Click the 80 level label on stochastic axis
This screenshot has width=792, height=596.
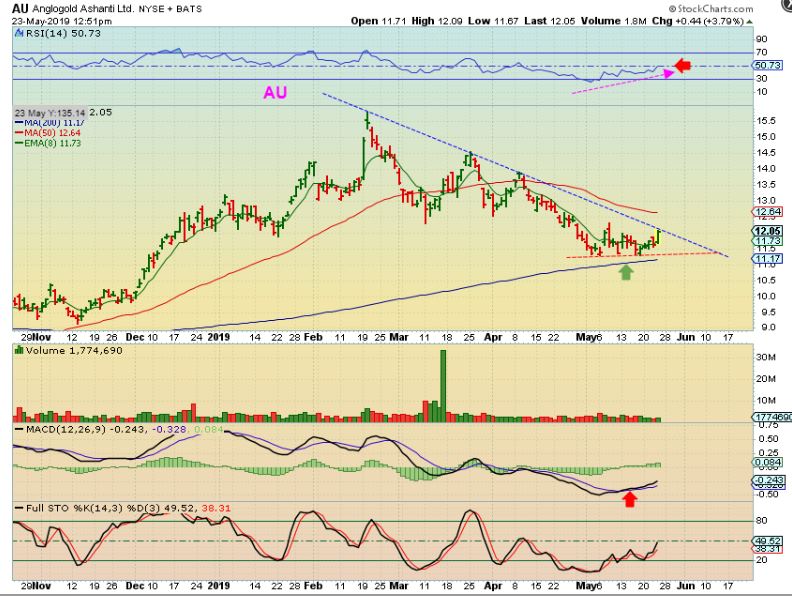[x=762, y=520]
